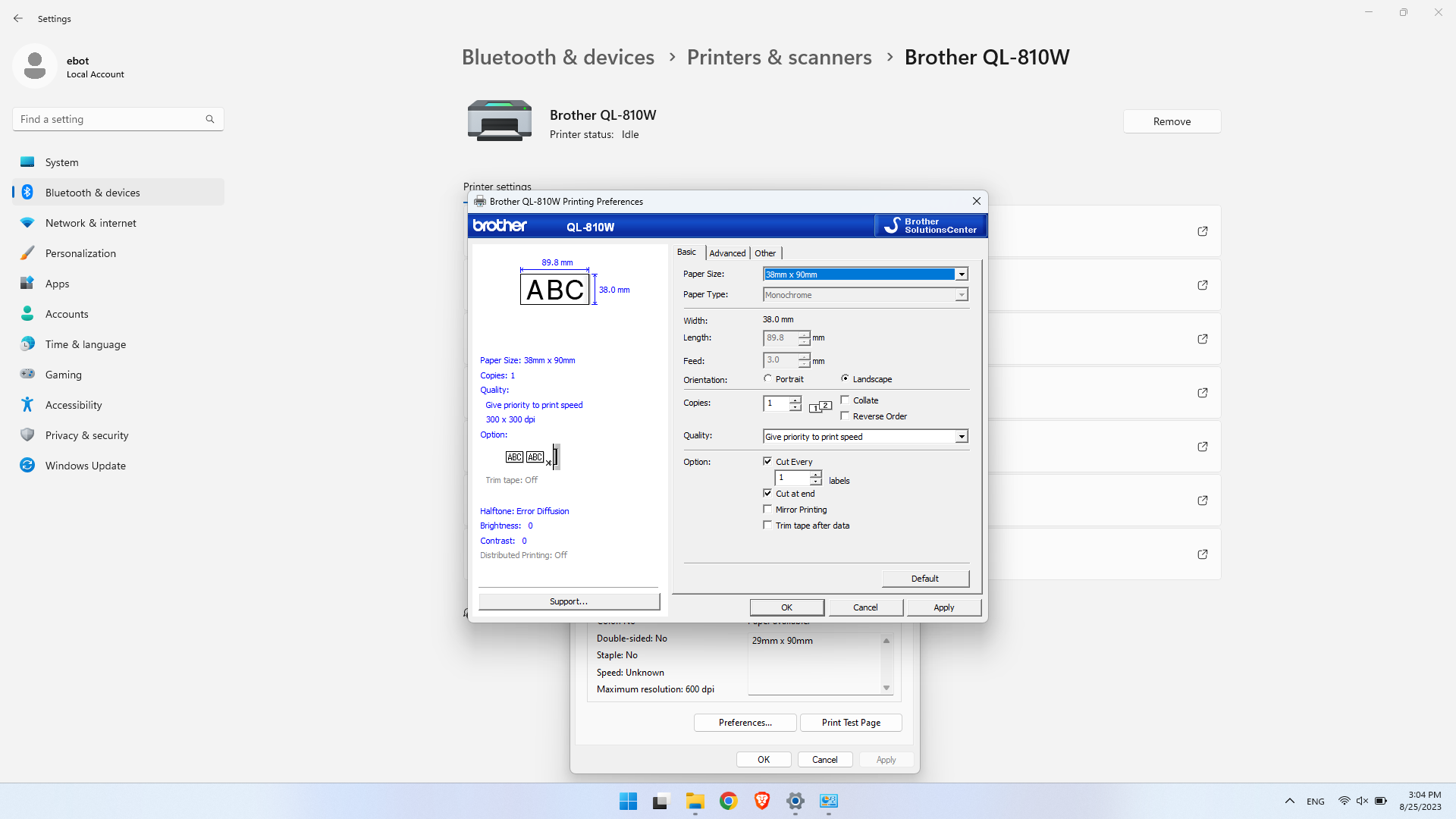The image size is (1456, 819).
Task: Click Settings gear icon in taskbar
Action: (x=795, y=801)
